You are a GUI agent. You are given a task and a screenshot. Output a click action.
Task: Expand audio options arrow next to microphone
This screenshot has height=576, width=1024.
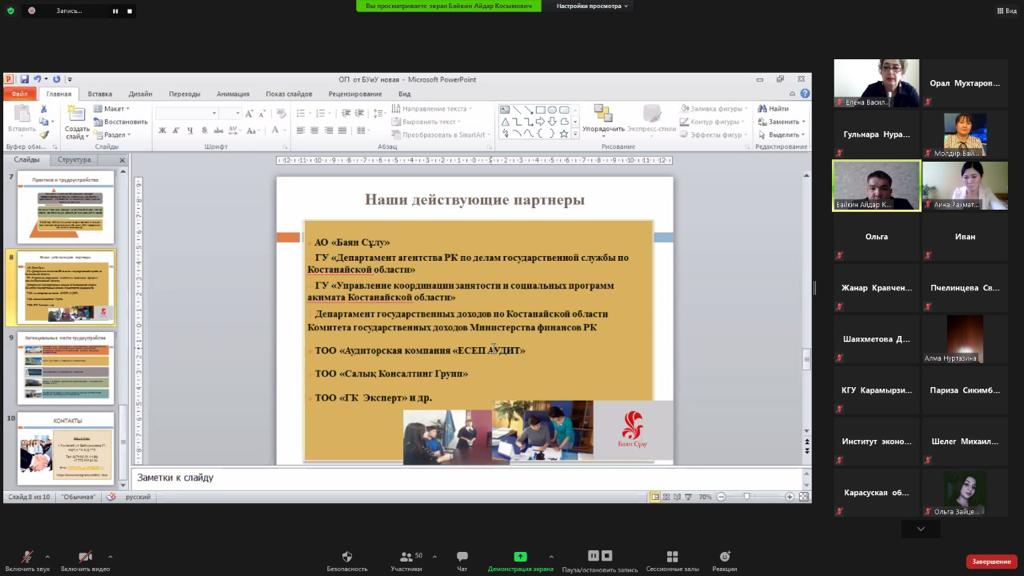(x=47, y=556)
